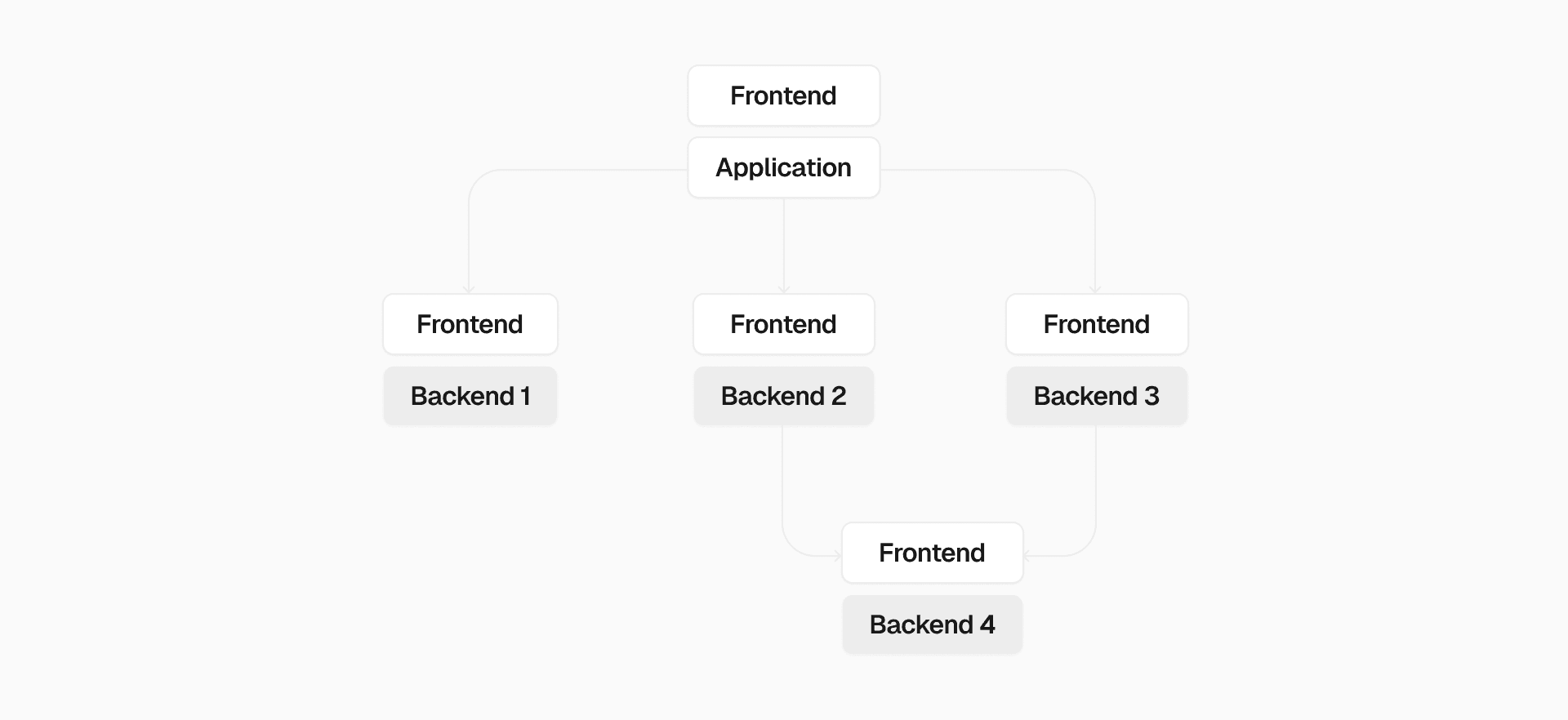The height and width of the screenshot is (720, 1568).
Task: Click right-side arrowhead entering Frontend above Backend 4
Action: 1027,556
